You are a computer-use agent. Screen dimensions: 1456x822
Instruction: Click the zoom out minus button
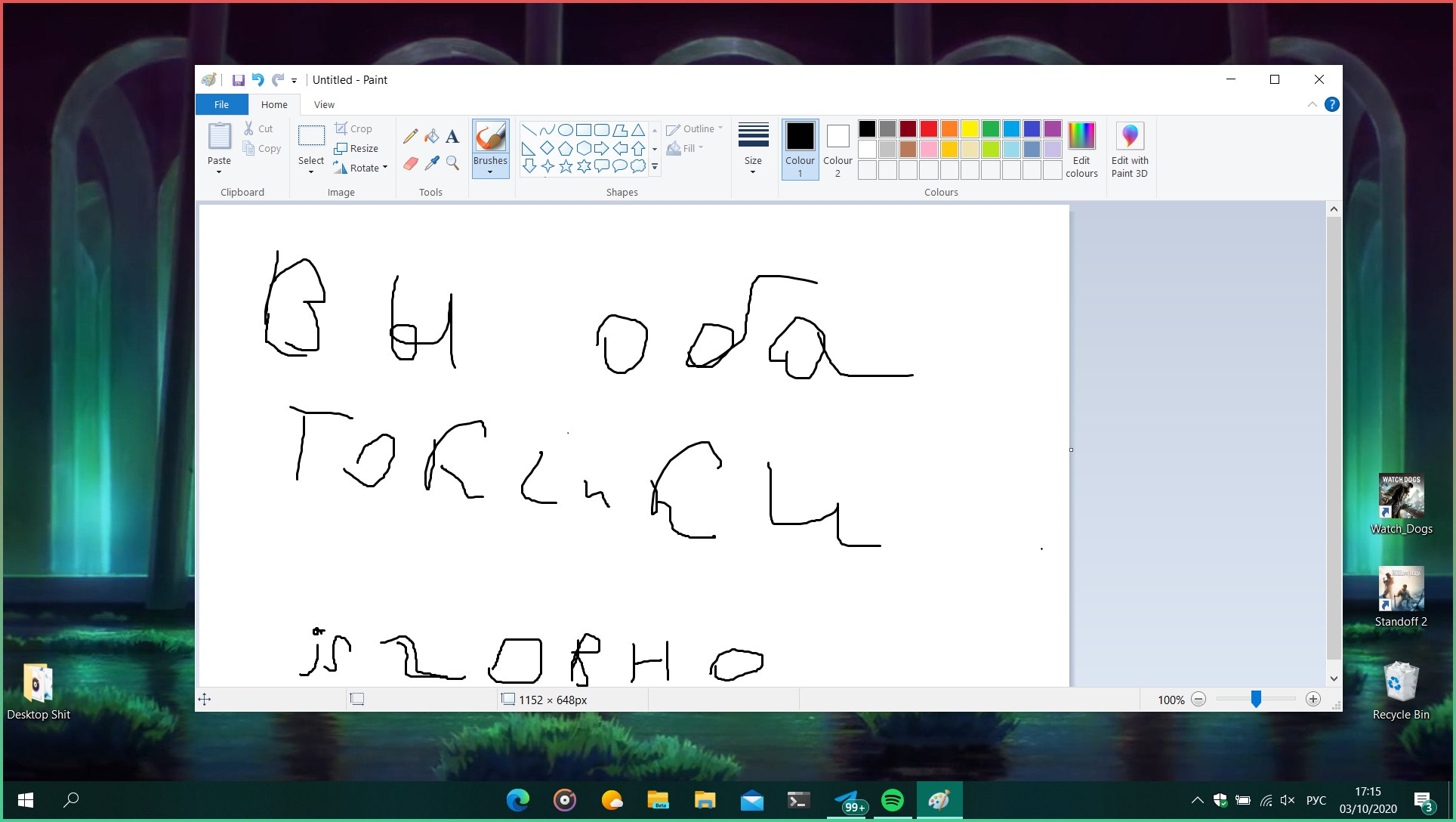pos(1198,700)
